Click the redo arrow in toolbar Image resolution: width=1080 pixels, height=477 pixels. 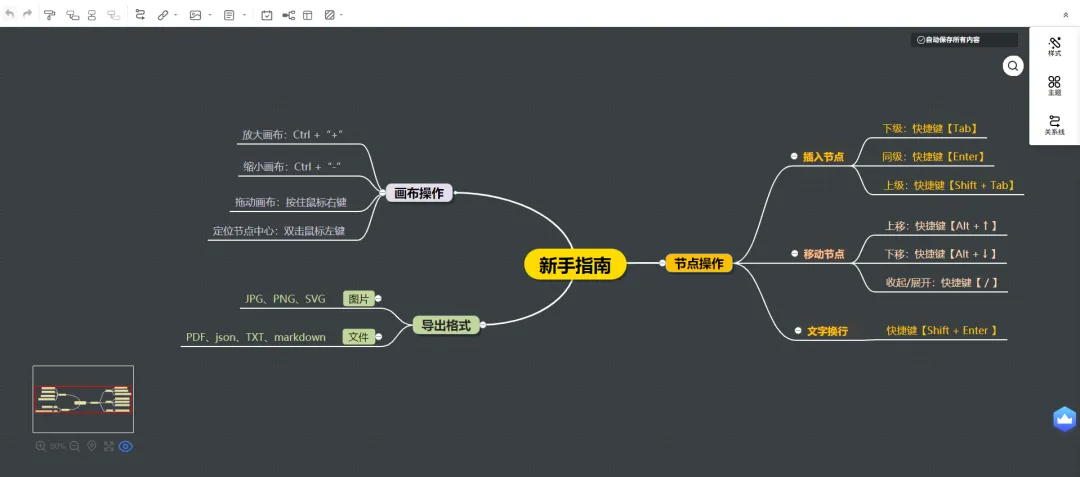[28, 14]
